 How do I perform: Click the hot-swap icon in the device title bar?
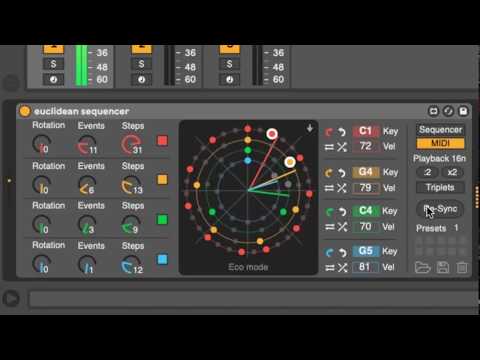click(434, 111)
